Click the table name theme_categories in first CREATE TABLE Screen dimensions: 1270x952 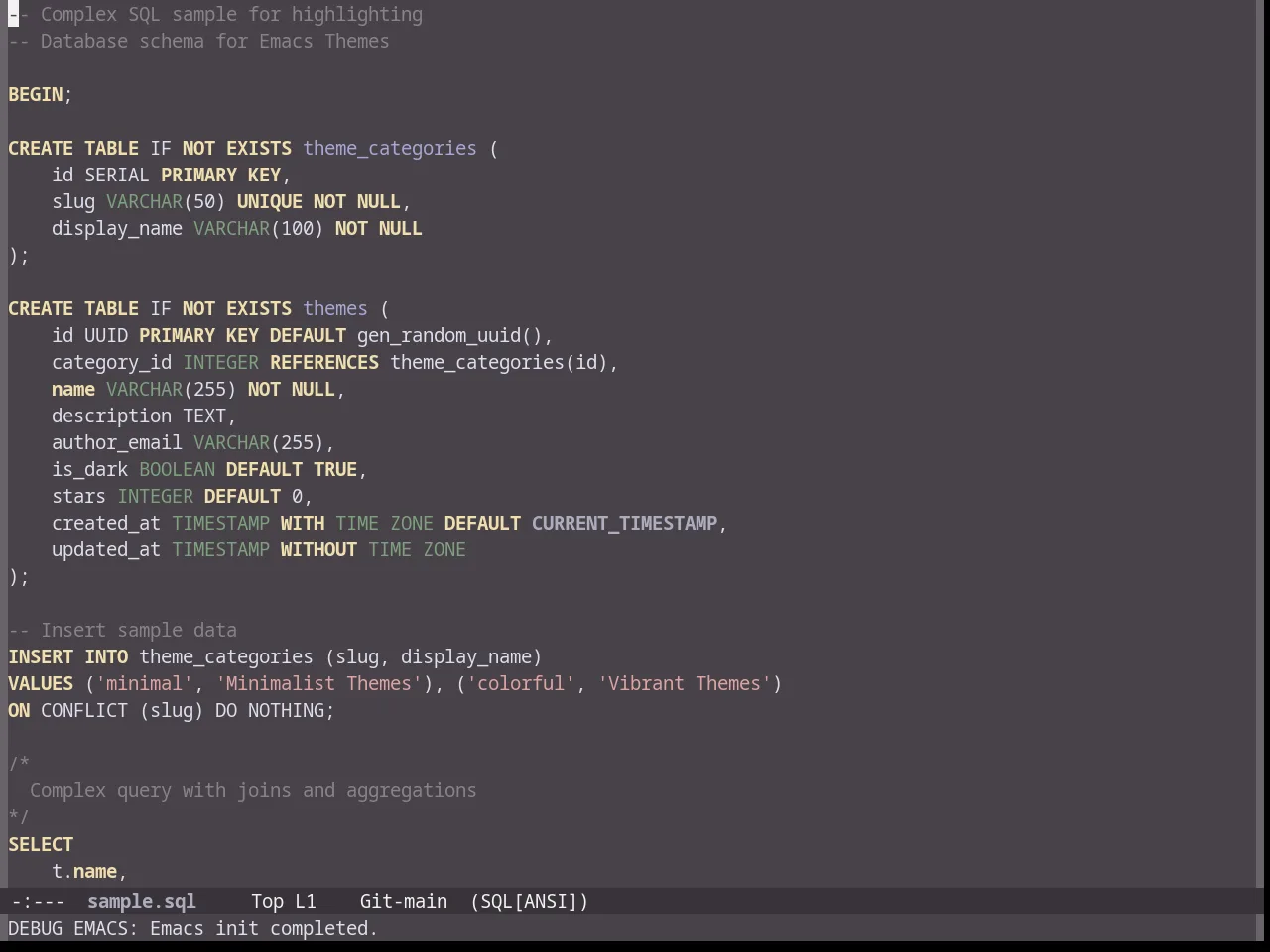coord(390,148)
